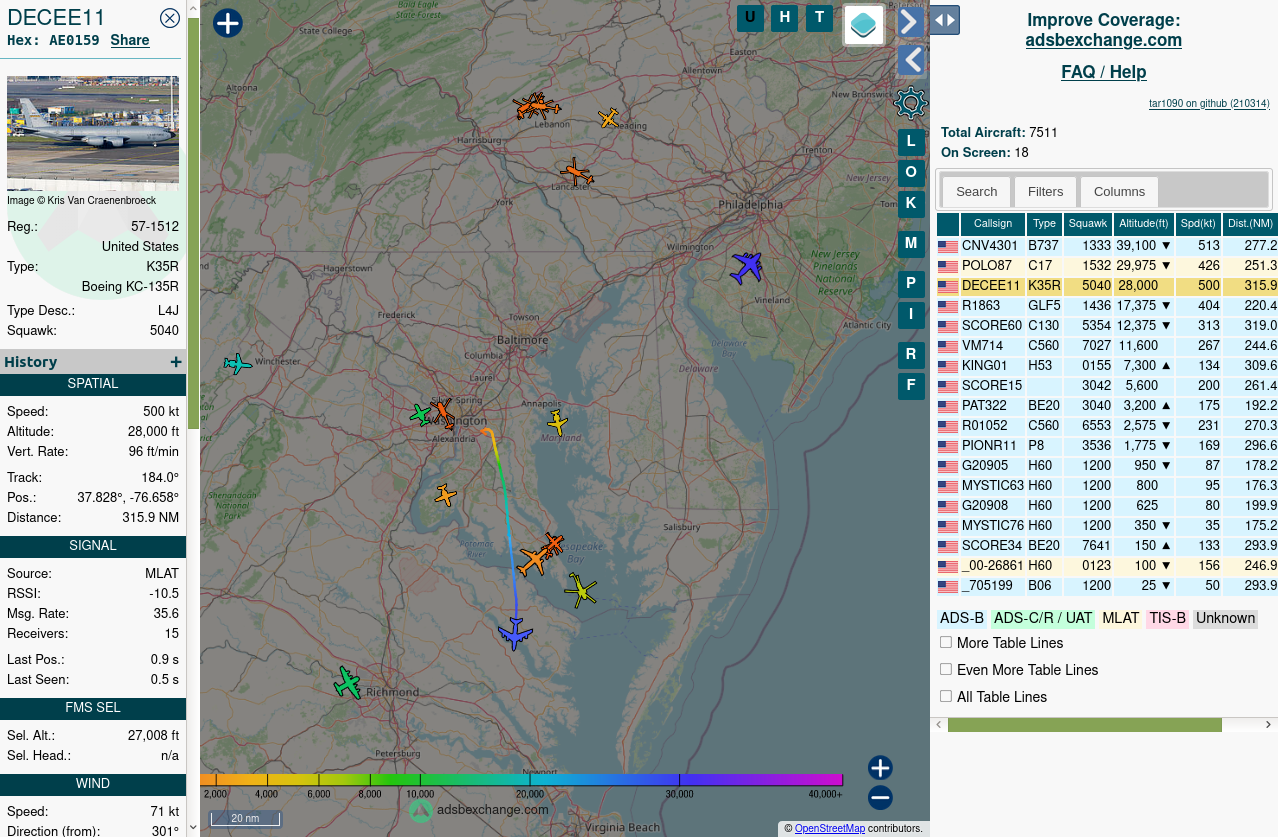Click the left chevron sidebar button
The height and width of the screenshot is (837, 1278).
coord(910,61)
